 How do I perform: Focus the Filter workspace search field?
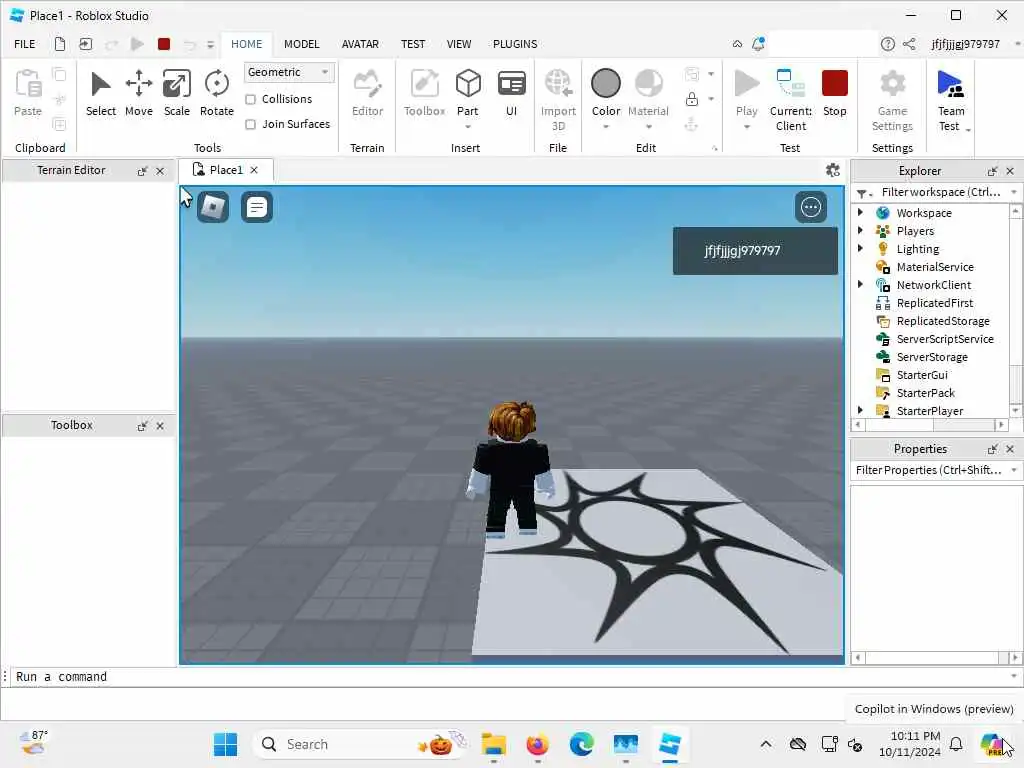click(940, 192)
